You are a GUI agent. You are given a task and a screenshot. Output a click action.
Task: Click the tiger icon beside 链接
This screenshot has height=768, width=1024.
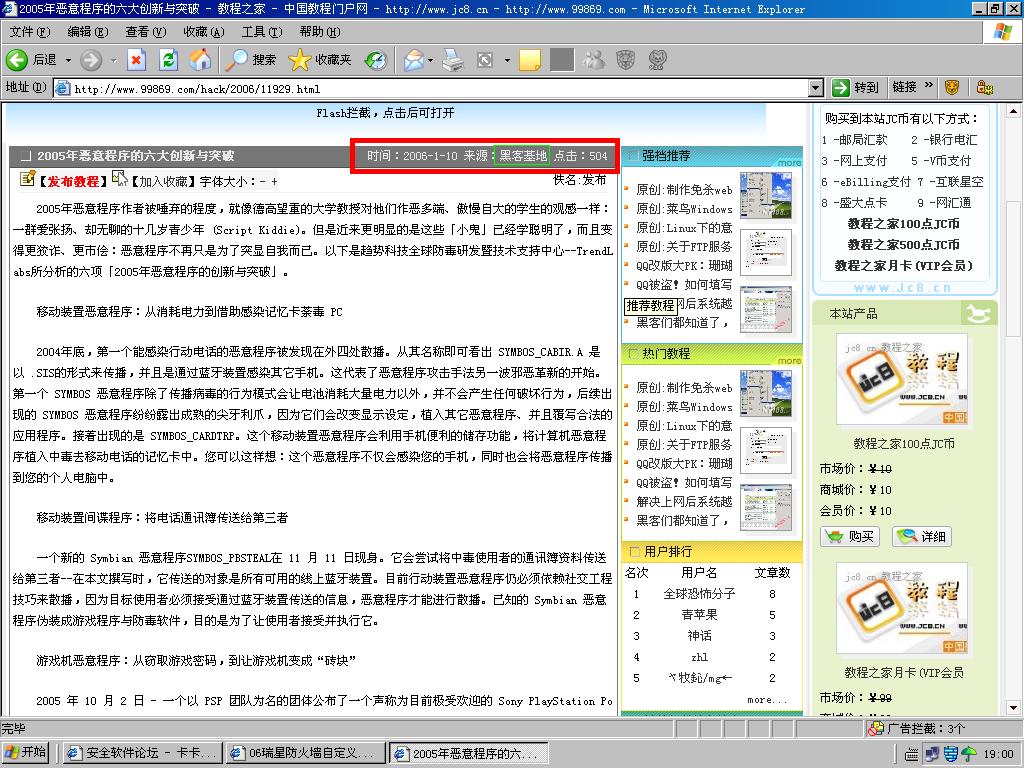pos(953,87)
